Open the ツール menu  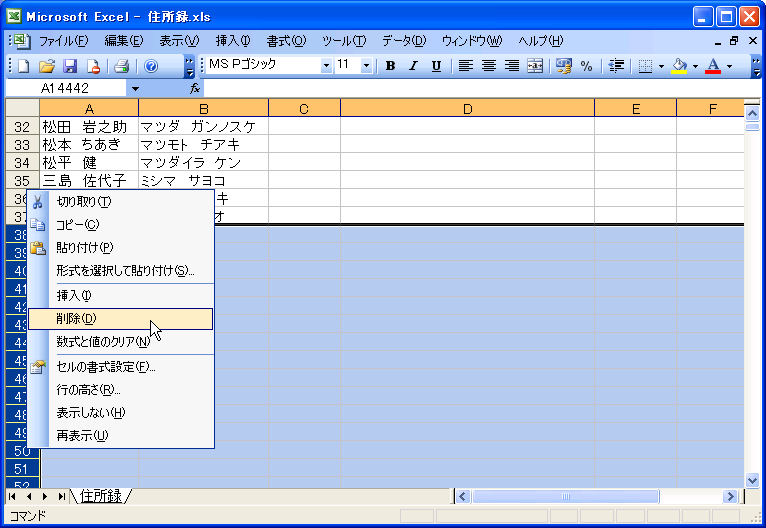[x=344, y=41]
